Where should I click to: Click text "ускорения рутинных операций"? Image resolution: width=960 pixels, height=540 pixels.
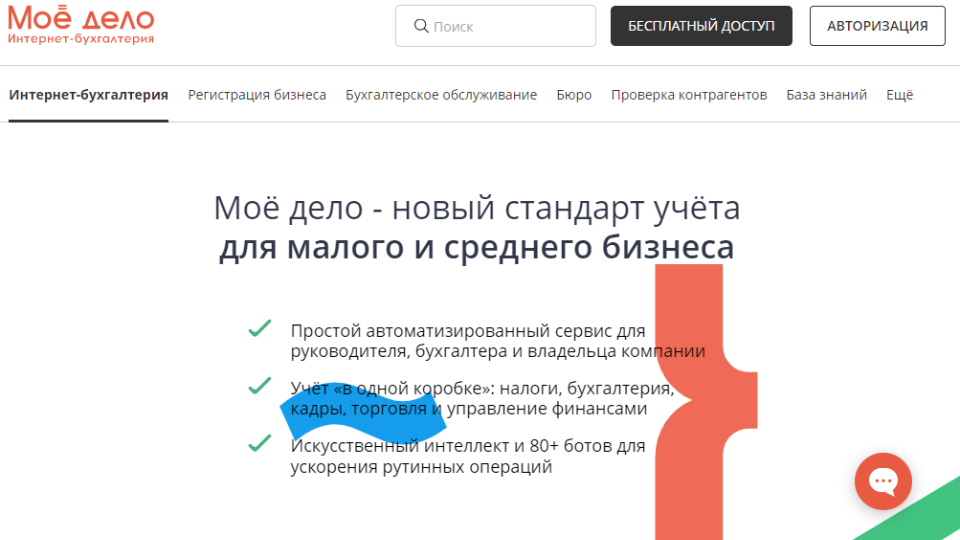421,467
